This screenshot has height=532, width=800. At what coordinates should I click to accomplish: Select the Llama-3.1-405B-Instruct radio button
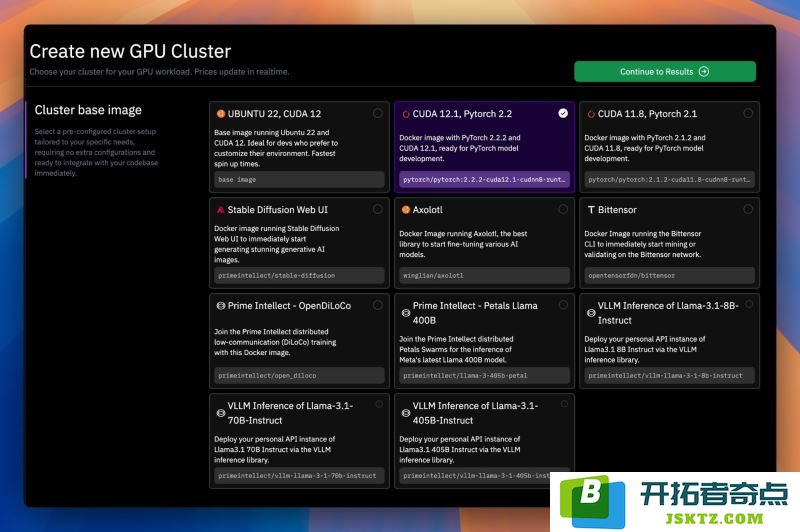pyautogui.click(x=564, y=404)
